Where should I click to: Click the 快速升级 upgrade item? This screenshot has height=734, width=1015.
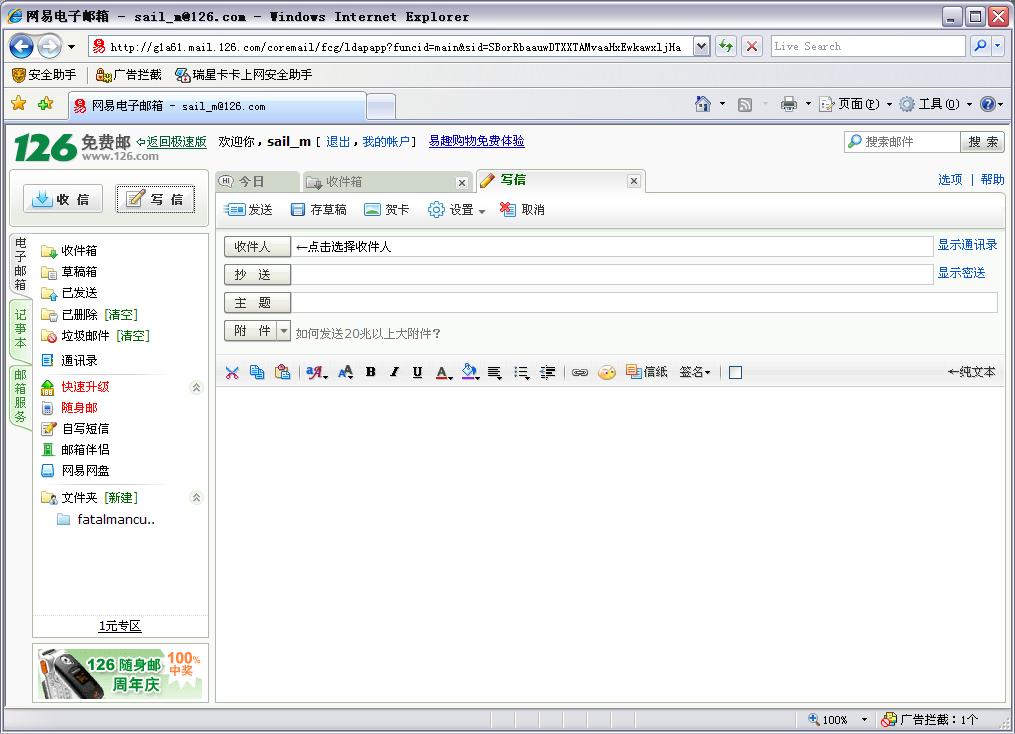click(85, 387)
